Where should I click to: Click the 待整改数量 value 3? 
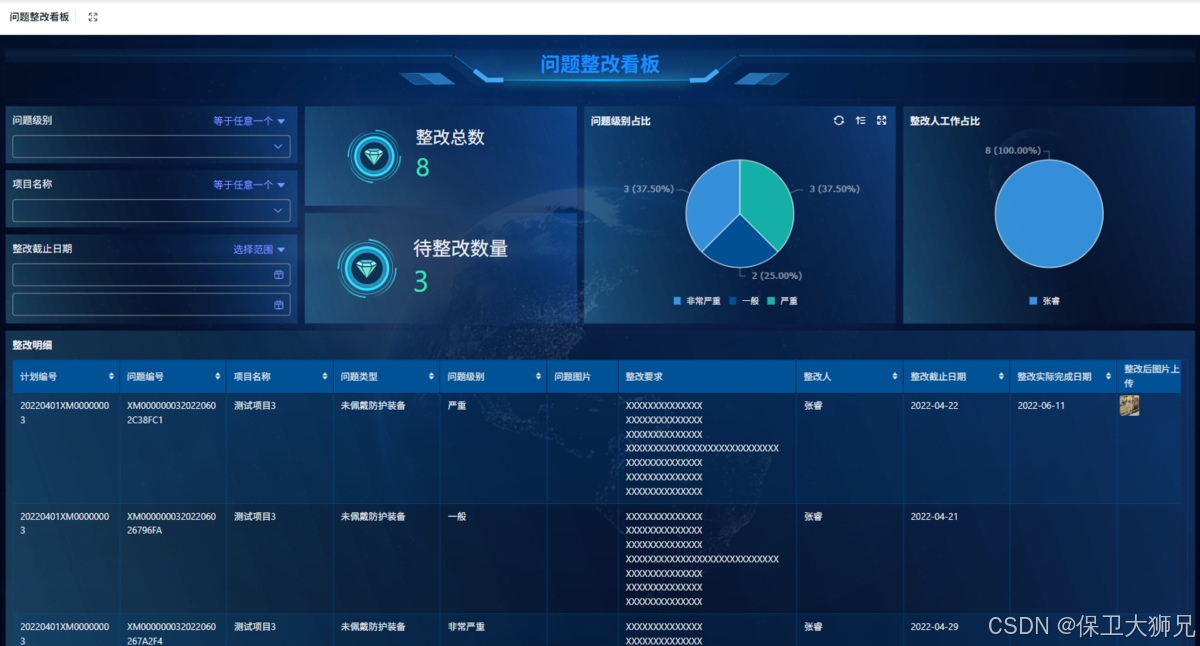tap(421, 282)
